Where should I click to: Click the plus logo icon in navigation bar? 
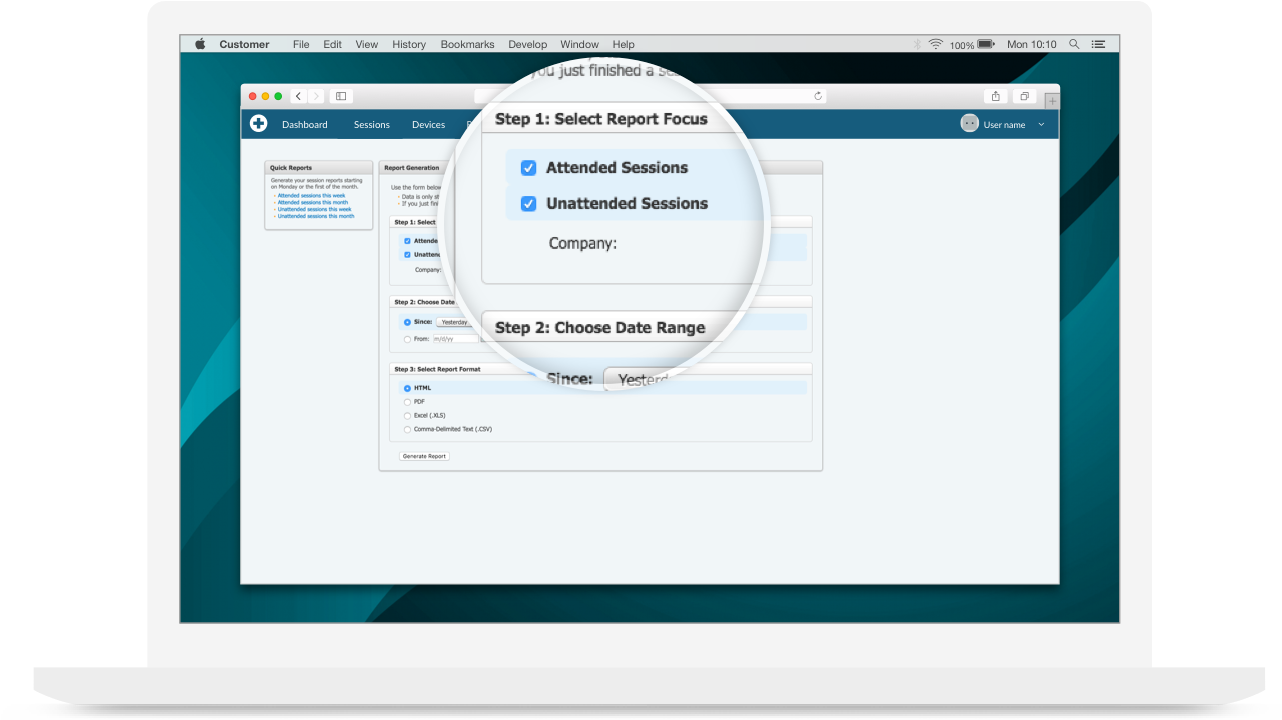point(259,124)
